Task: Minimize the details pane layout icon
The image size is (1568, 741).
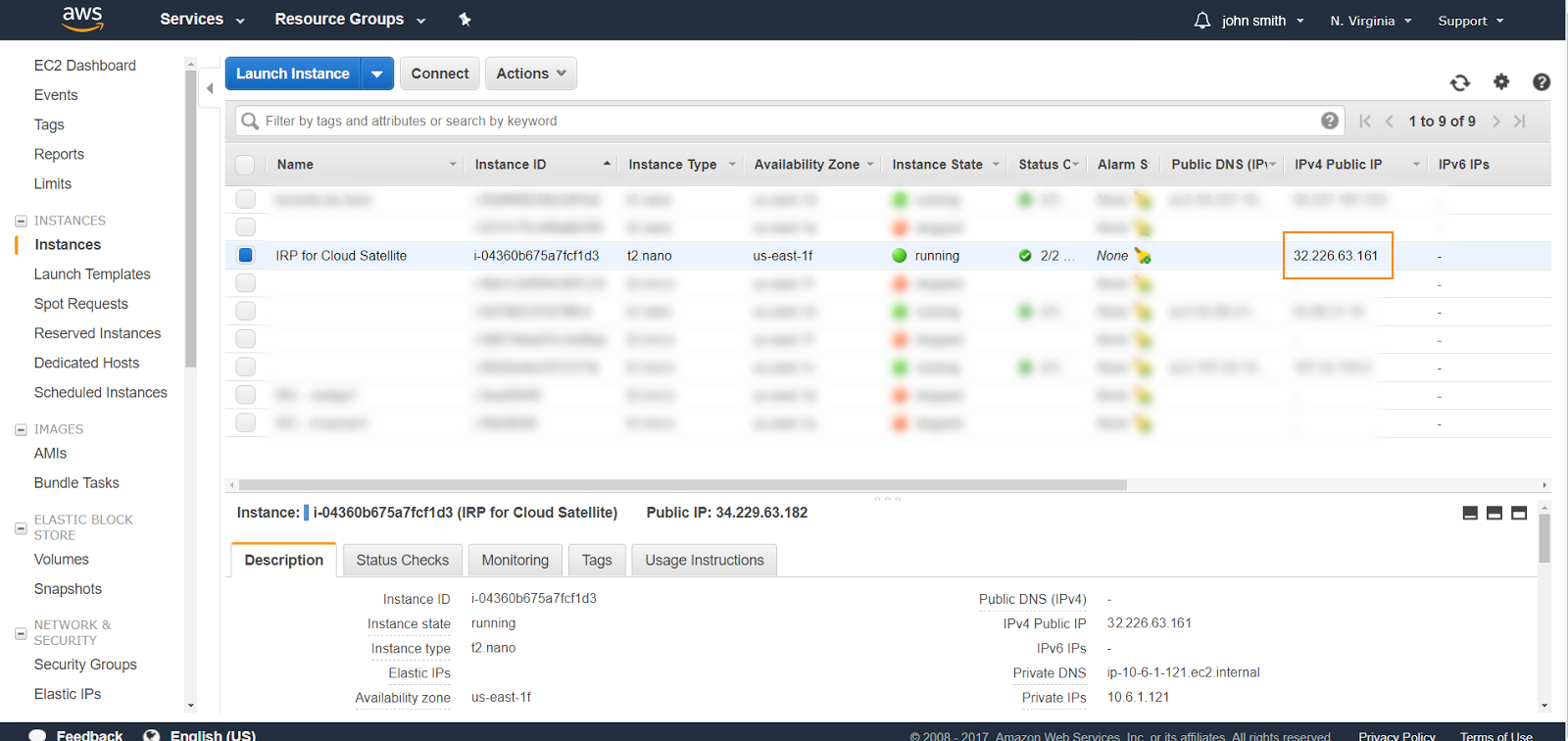Action: pos(1470,513)
